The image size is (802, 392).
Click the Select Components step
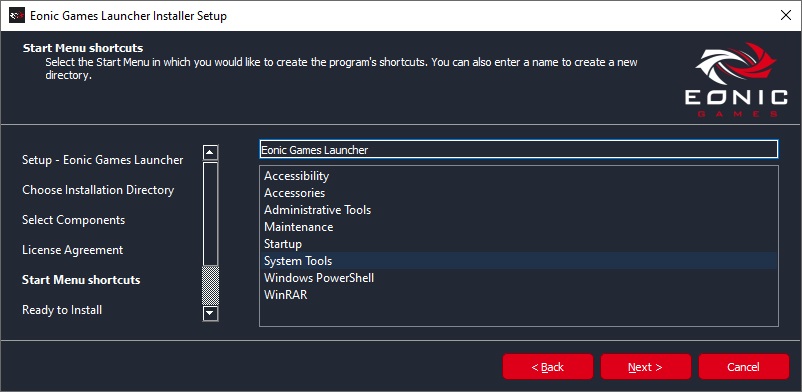pyautogui.click(x=73, y=220)
